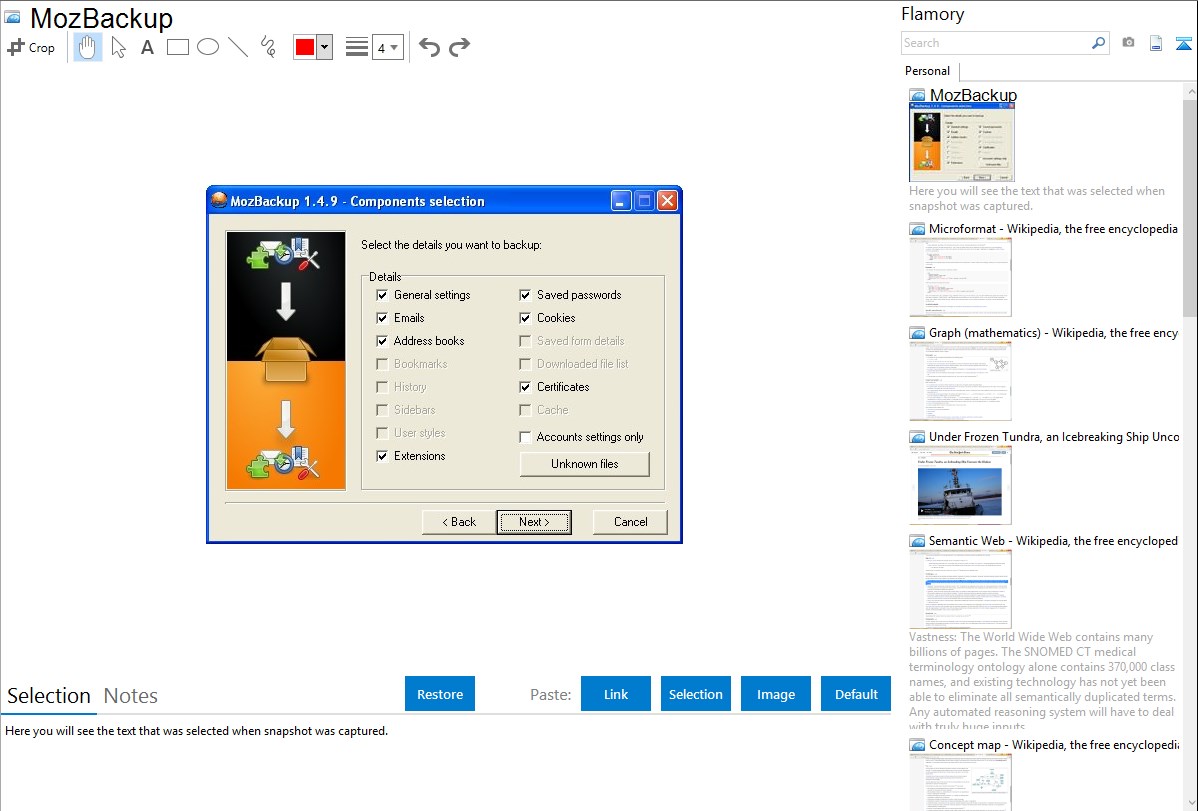Select the Crop tool
This screenshot has width=1198, height=811.
pyautogui.click(x=31, y=47)
